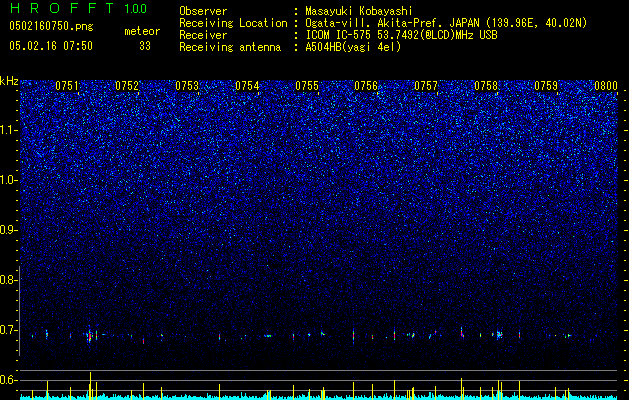
Task: Click the meteor count value 33
Action: point(145,46)
